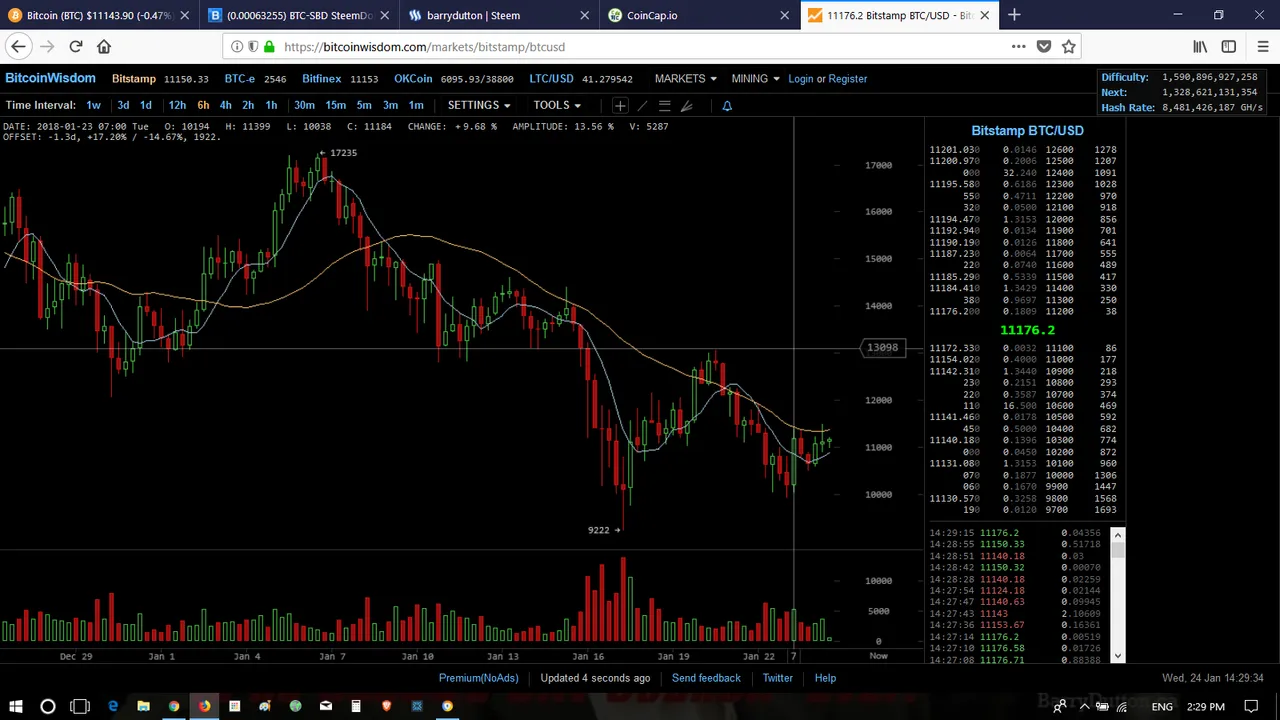This screenshot has width=1280, height=720.
Task: Set time interval to 30m
Action: (x=304, y=105)
